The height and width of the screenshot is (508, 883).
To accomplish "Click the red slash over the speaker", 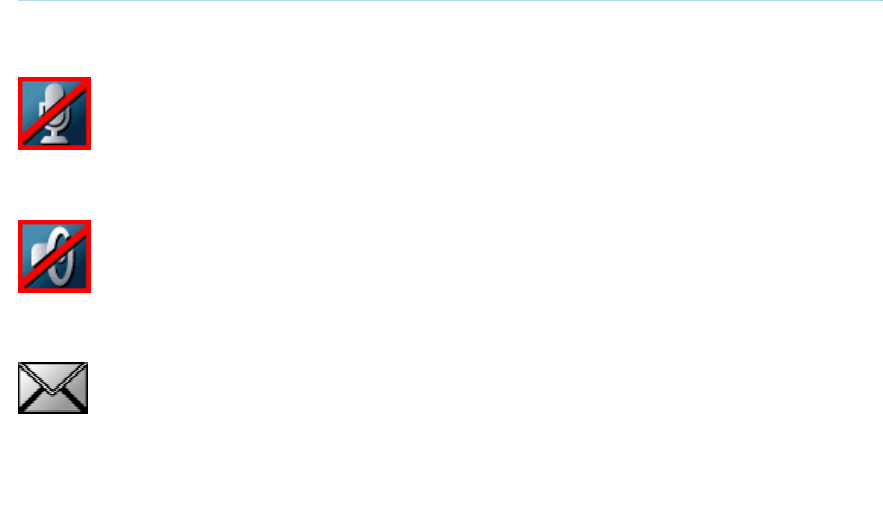I will click(54, 256).
